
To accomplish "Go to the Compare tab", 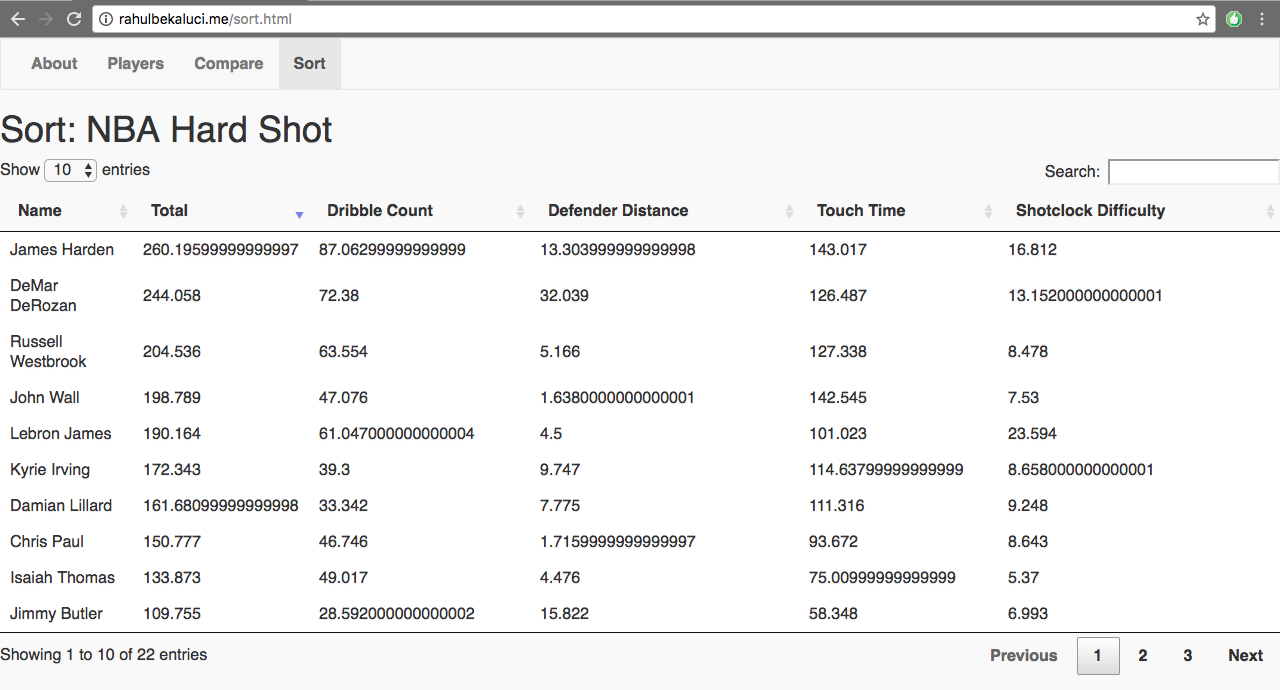I will point(229,64).
